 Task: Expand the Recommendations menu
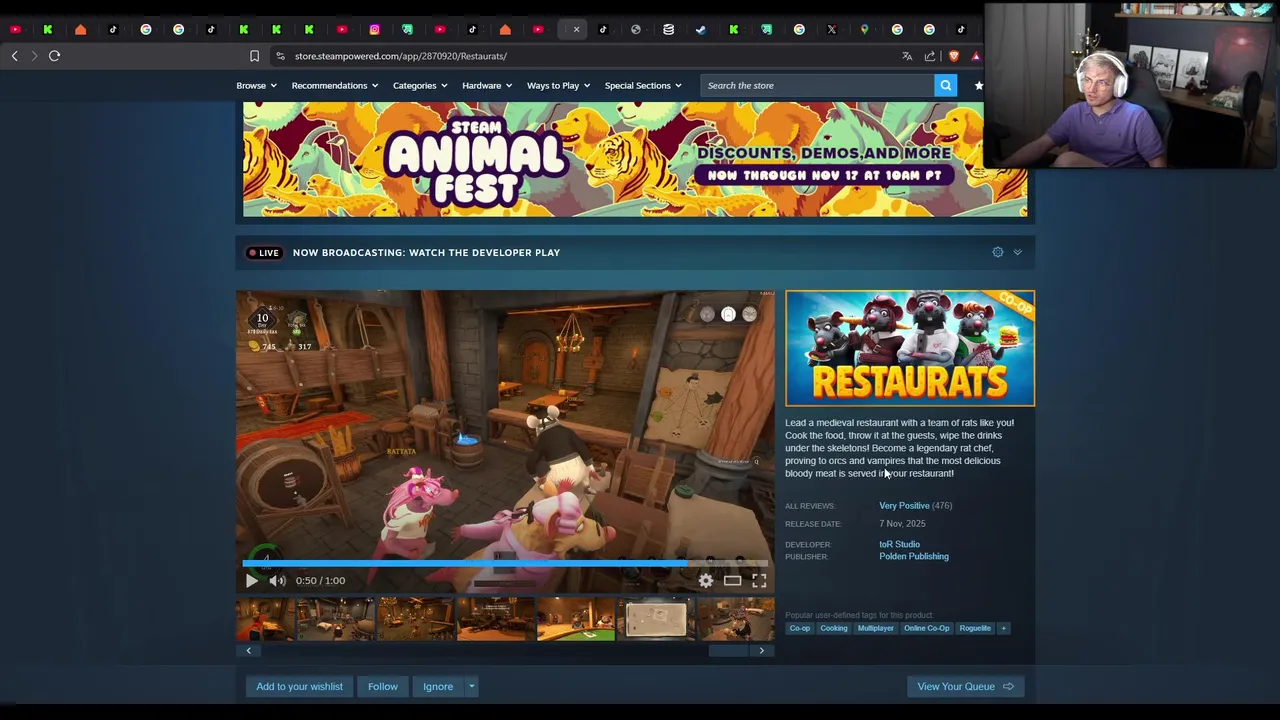tap(335, 85)
